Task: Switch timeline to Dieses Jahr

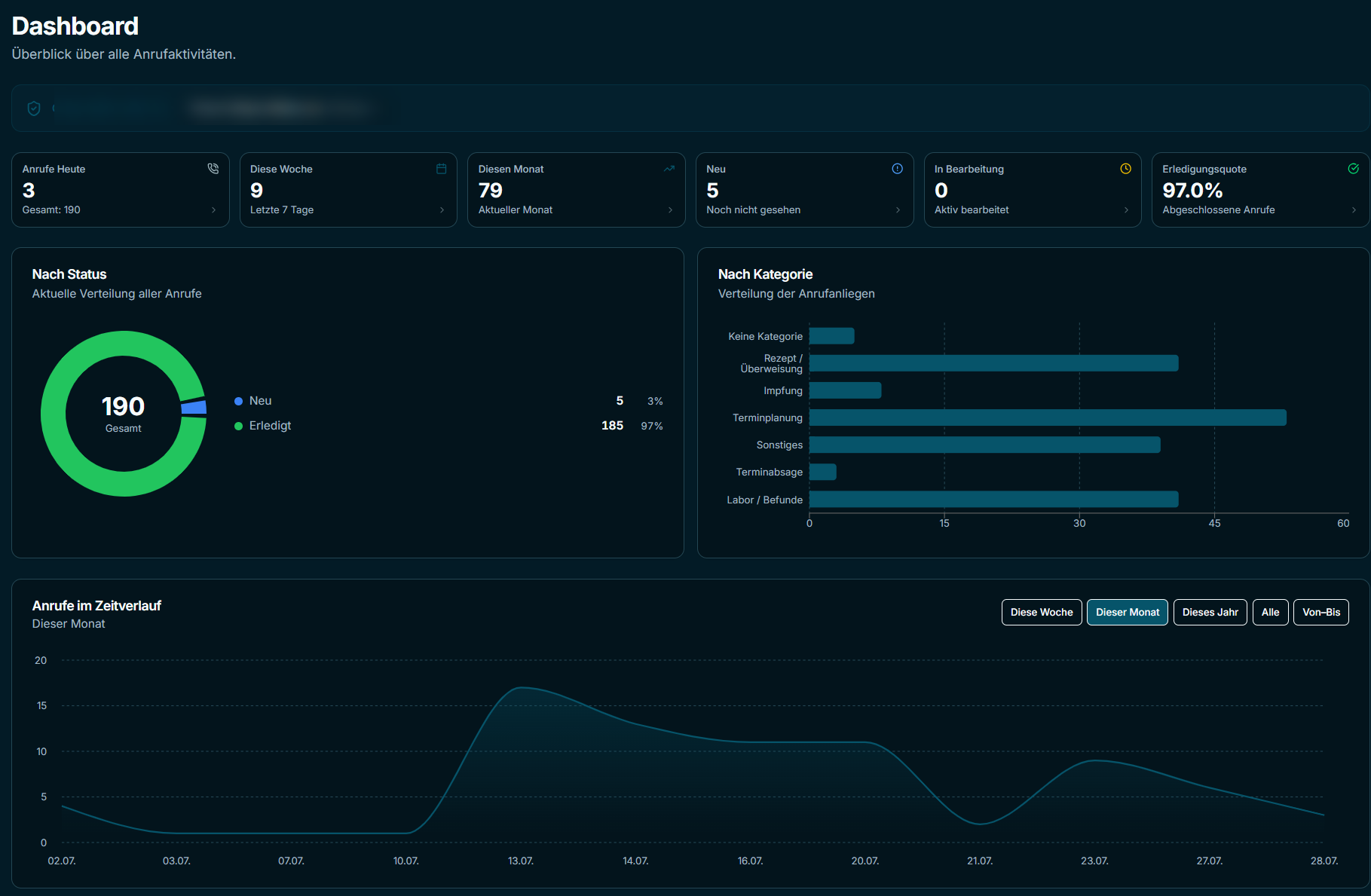Action: coord(1210,612)
